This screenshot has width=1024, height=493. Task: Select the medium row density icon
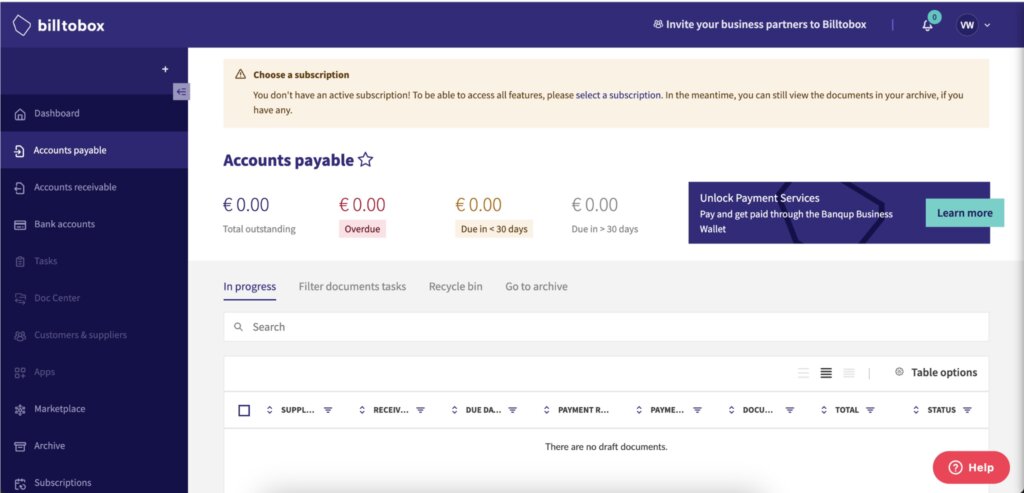click(x=826, y=373)
